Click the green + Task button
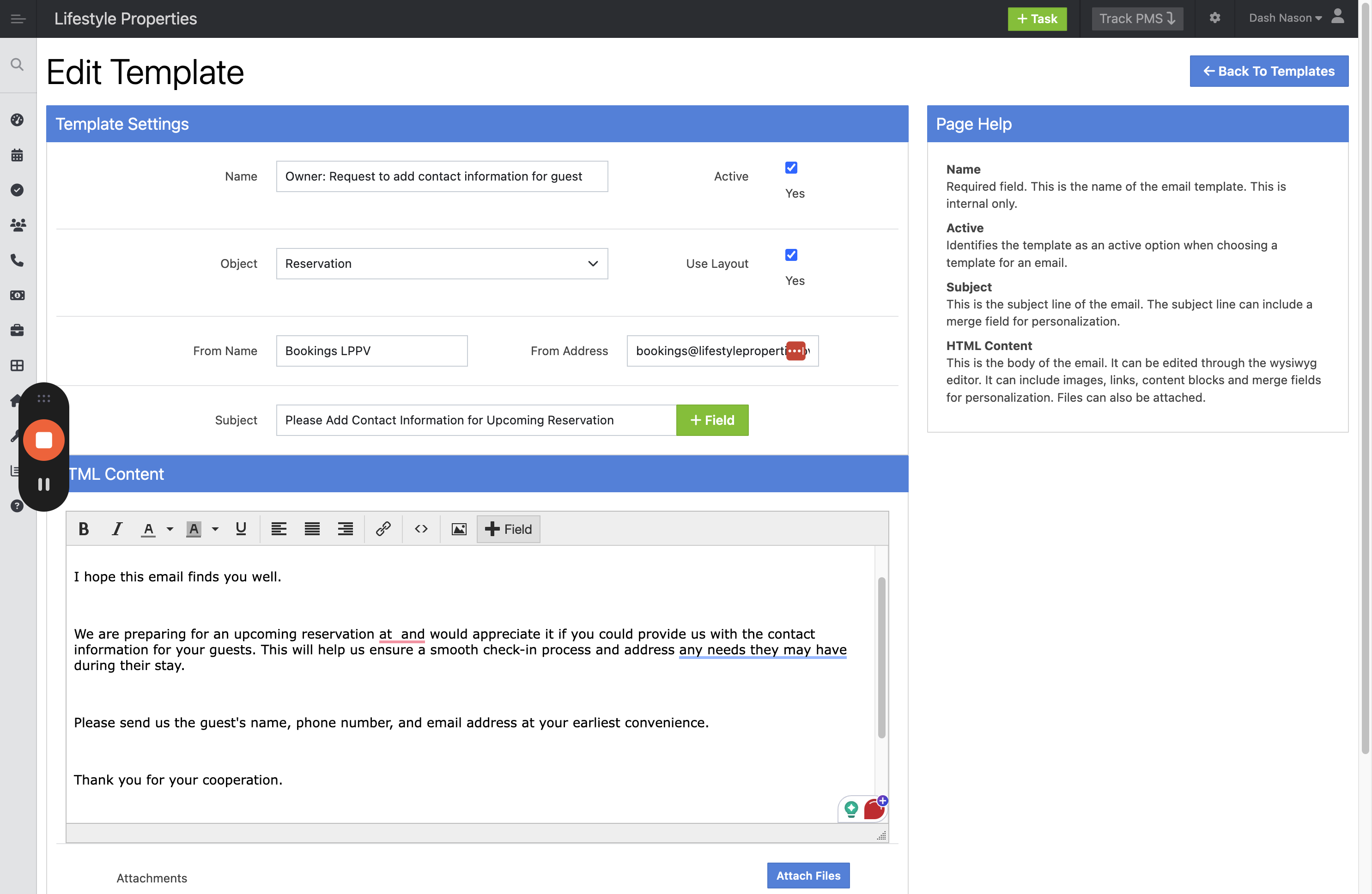Viewport: 1372px width, 894px height. [1037, 18]
